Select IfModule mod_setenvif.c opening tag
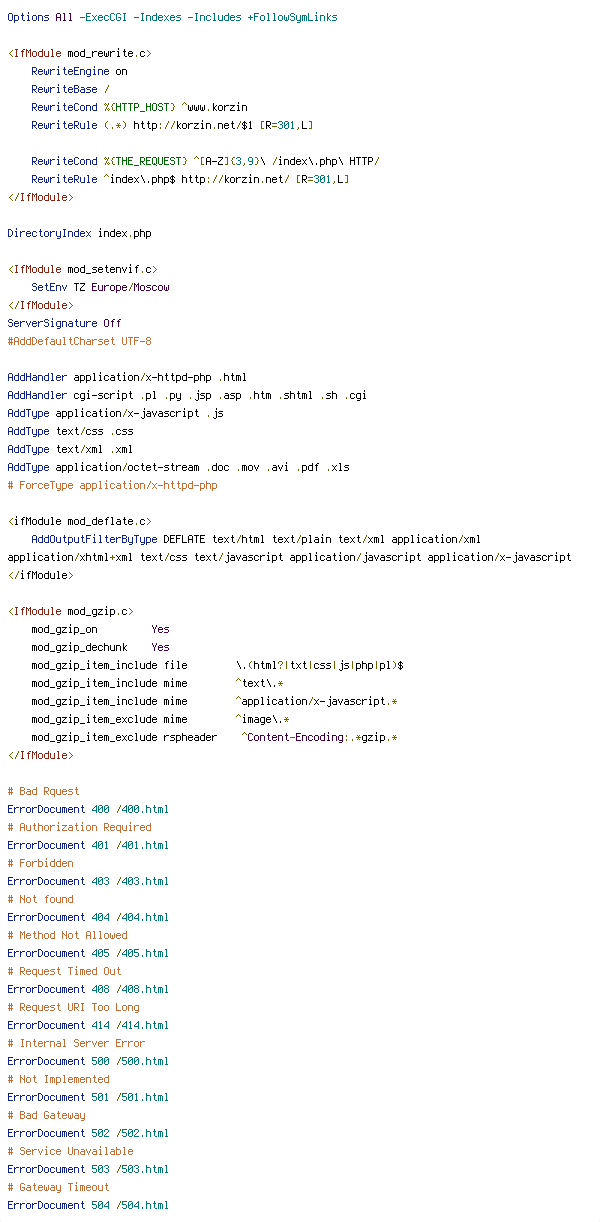The image size is (600, 1222). pyautogui.click(x=83, y=269)
